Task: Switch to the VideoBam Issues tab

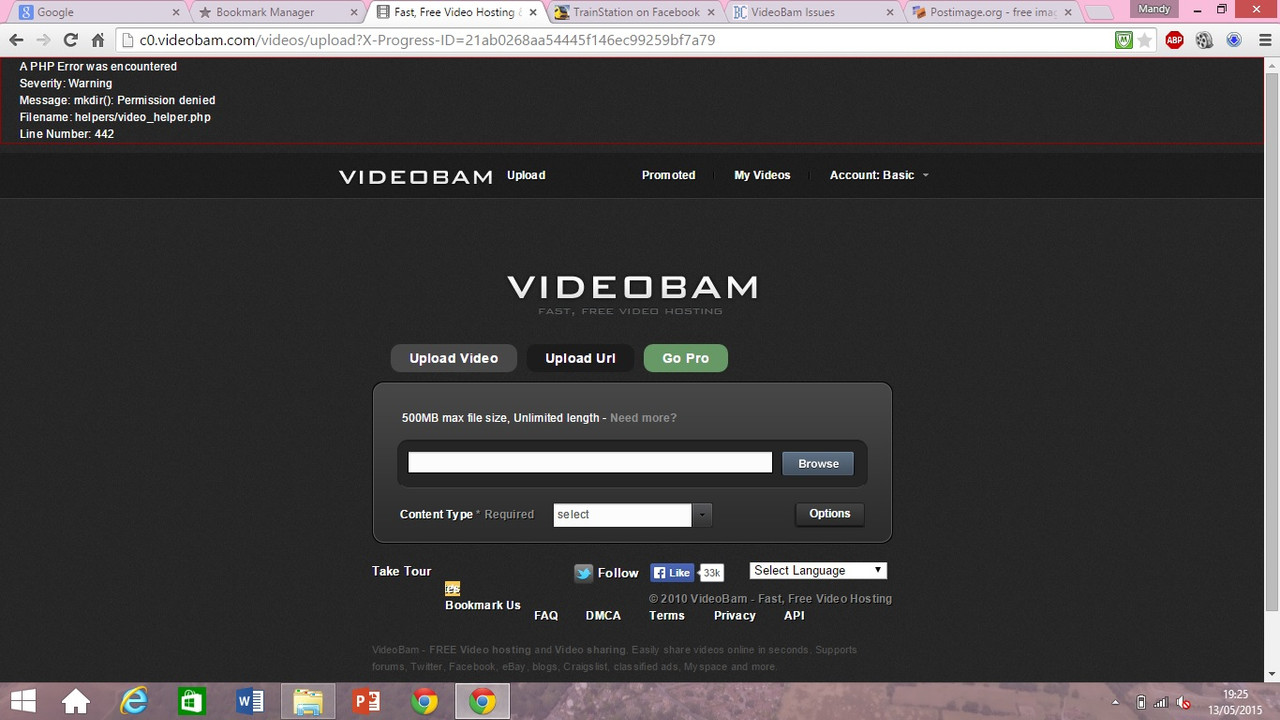Action: coord(812,12)
